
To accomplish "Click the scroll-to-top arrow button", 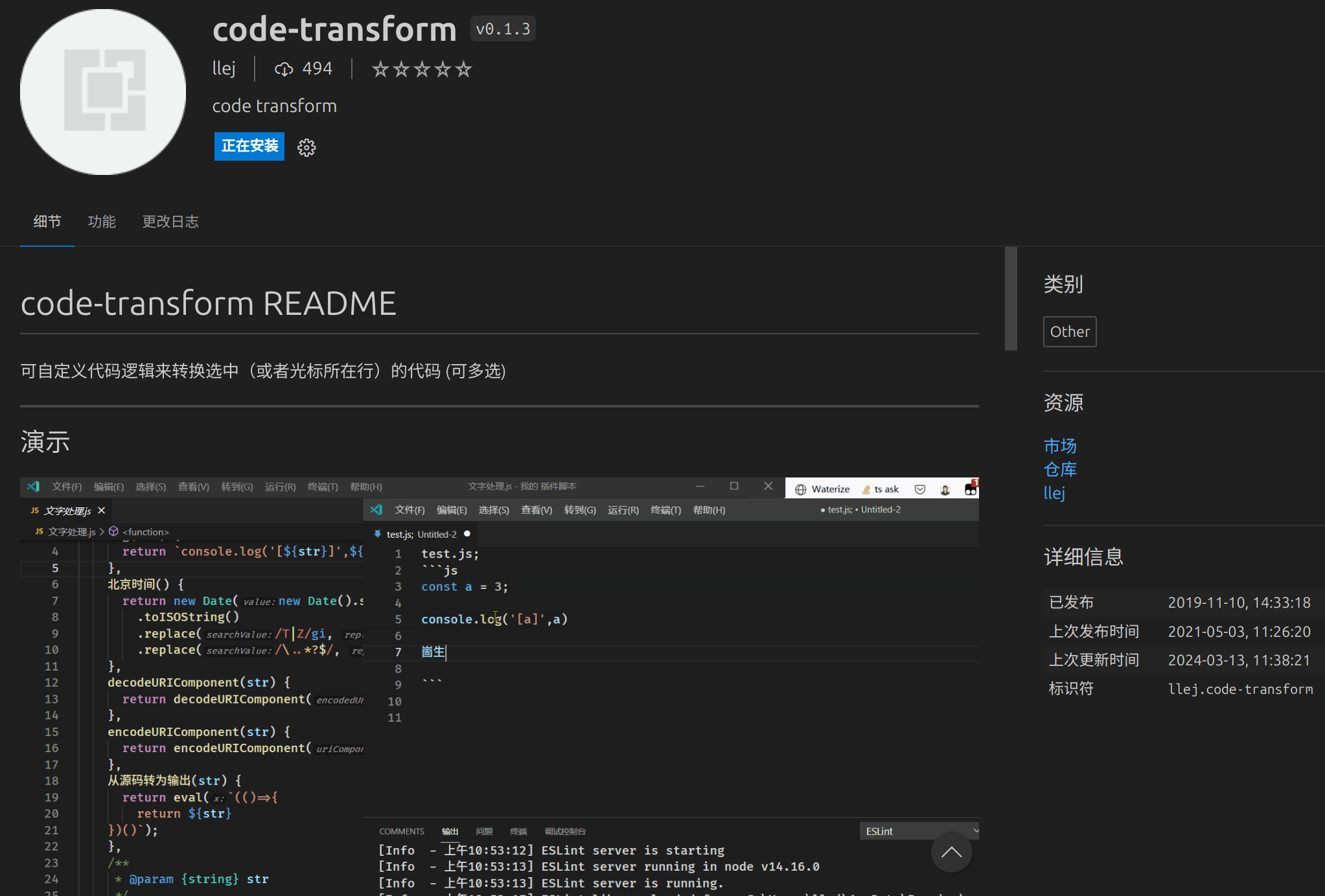I will tap(951, 852).
